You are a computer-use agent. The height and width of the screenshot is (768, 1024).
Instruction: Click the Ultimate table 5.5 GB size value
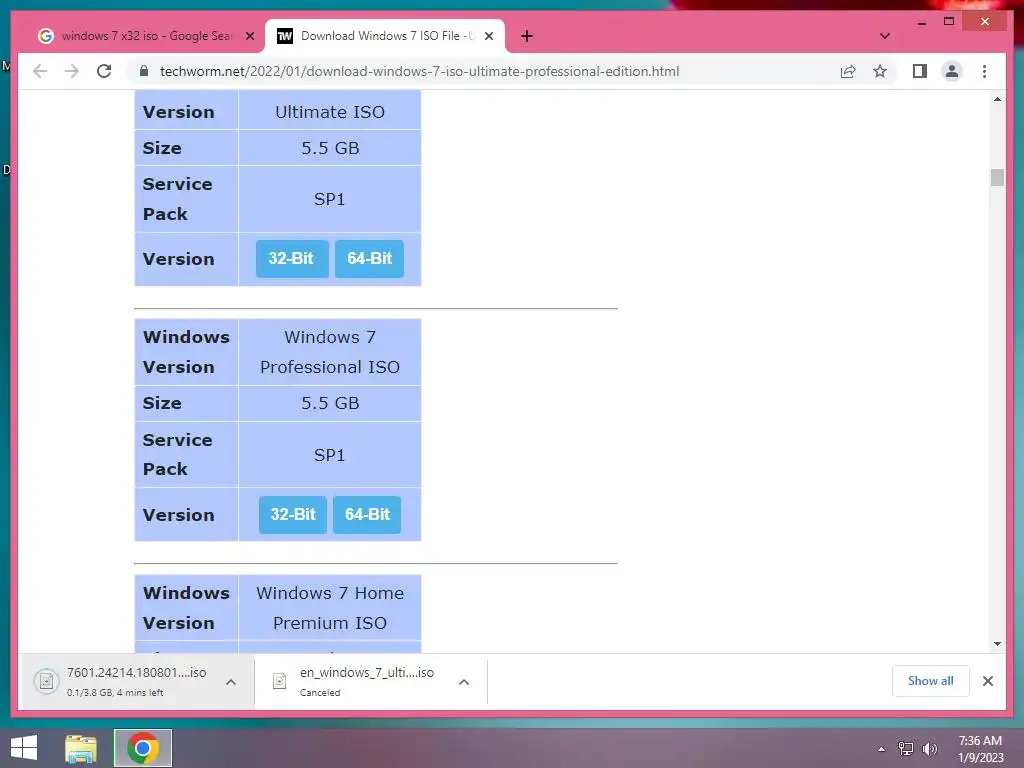pos(330,148)
